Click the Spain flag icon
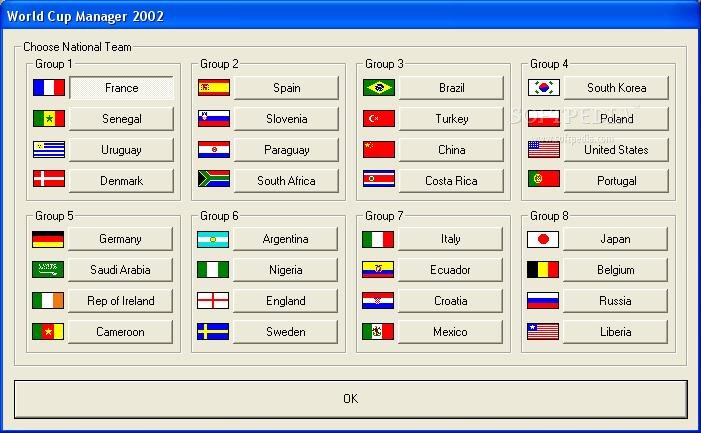The width and height of the screenshot is (701, 433). pyautogui.click(x=214, y=88)
